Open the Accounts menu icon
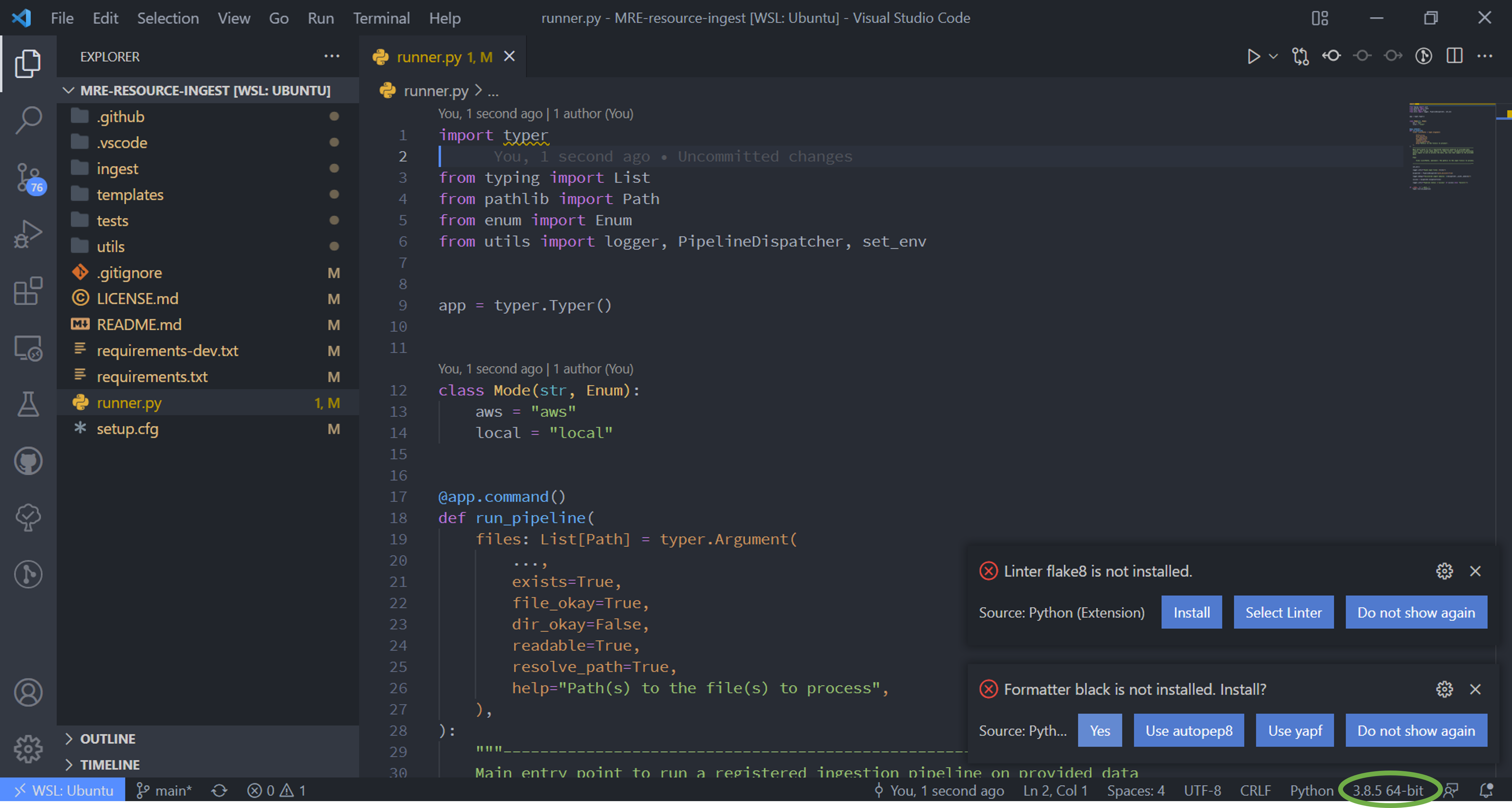The height and width of the screenshot is (808, 1512). pyautogui.click(x=27, y=693)
